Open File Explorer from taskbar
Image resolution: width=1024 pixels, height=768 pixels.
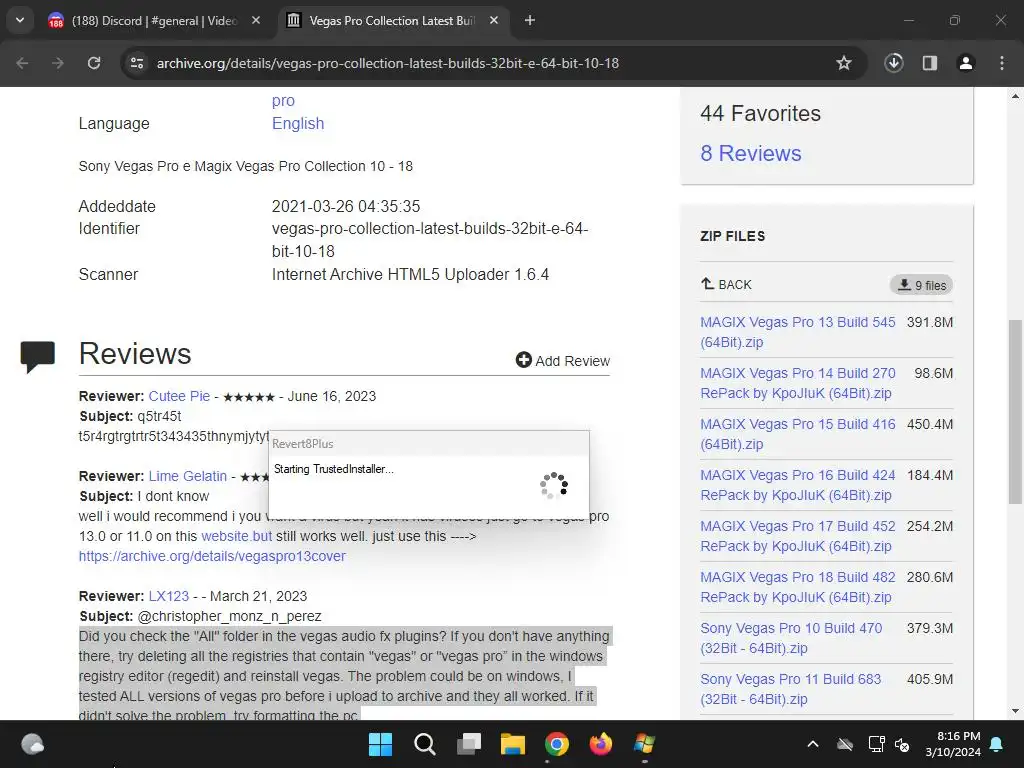click(513, 744)
